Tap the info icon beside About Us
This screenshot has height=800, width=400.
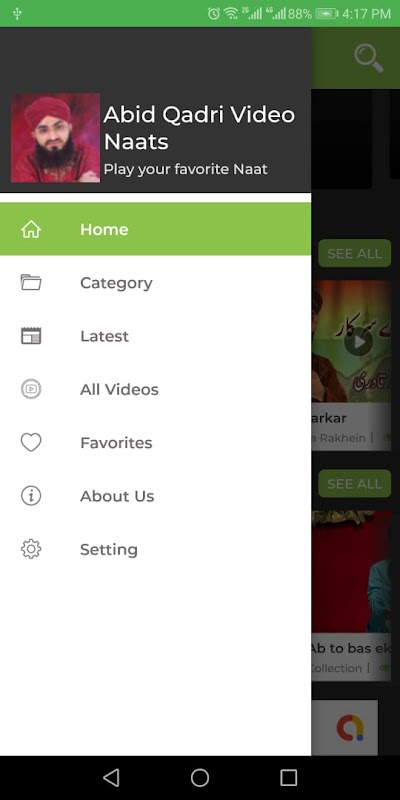(31, 496)
